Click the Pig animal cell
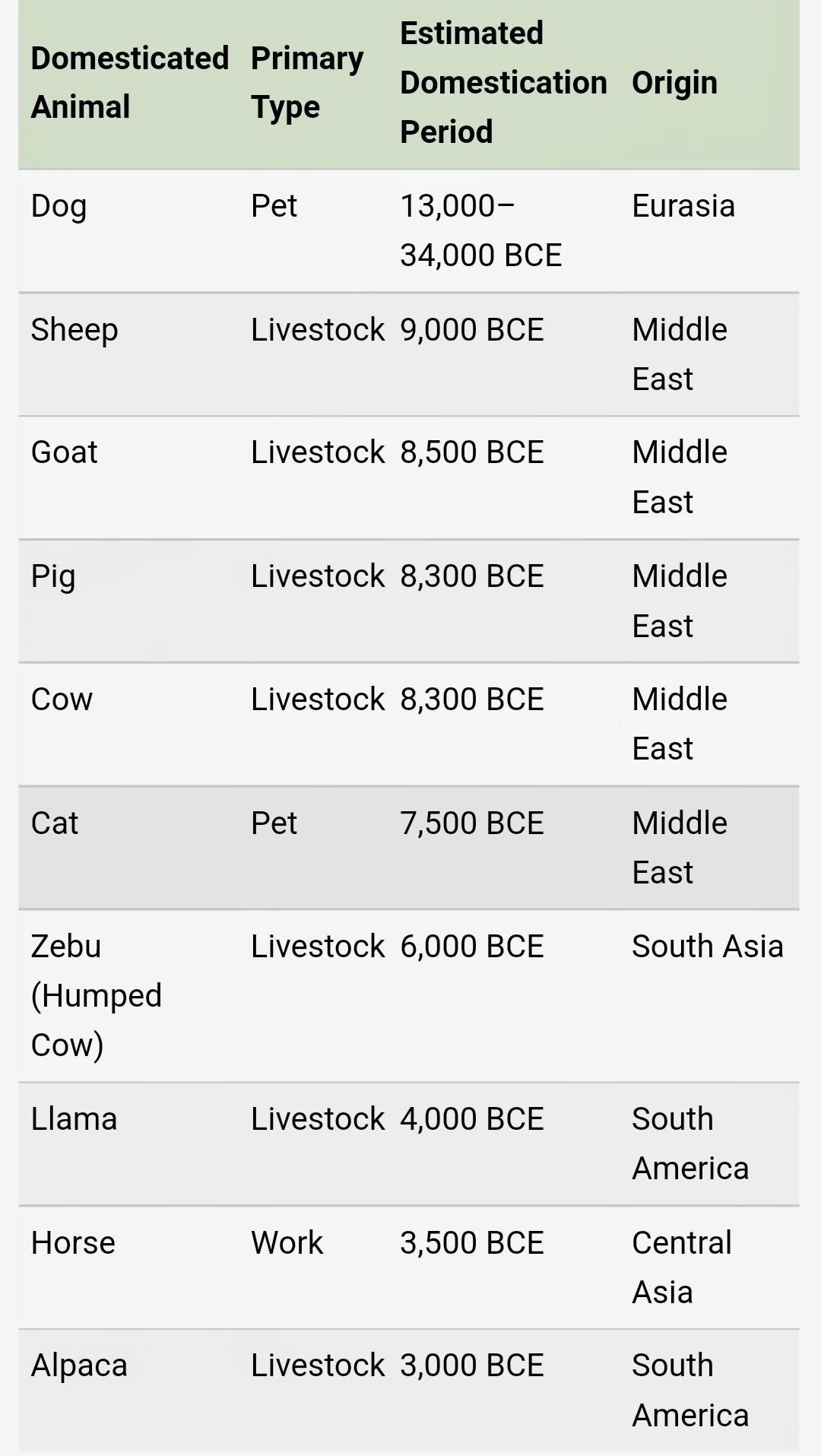The height and width of the screenshot is (1456, 821). 53,576
